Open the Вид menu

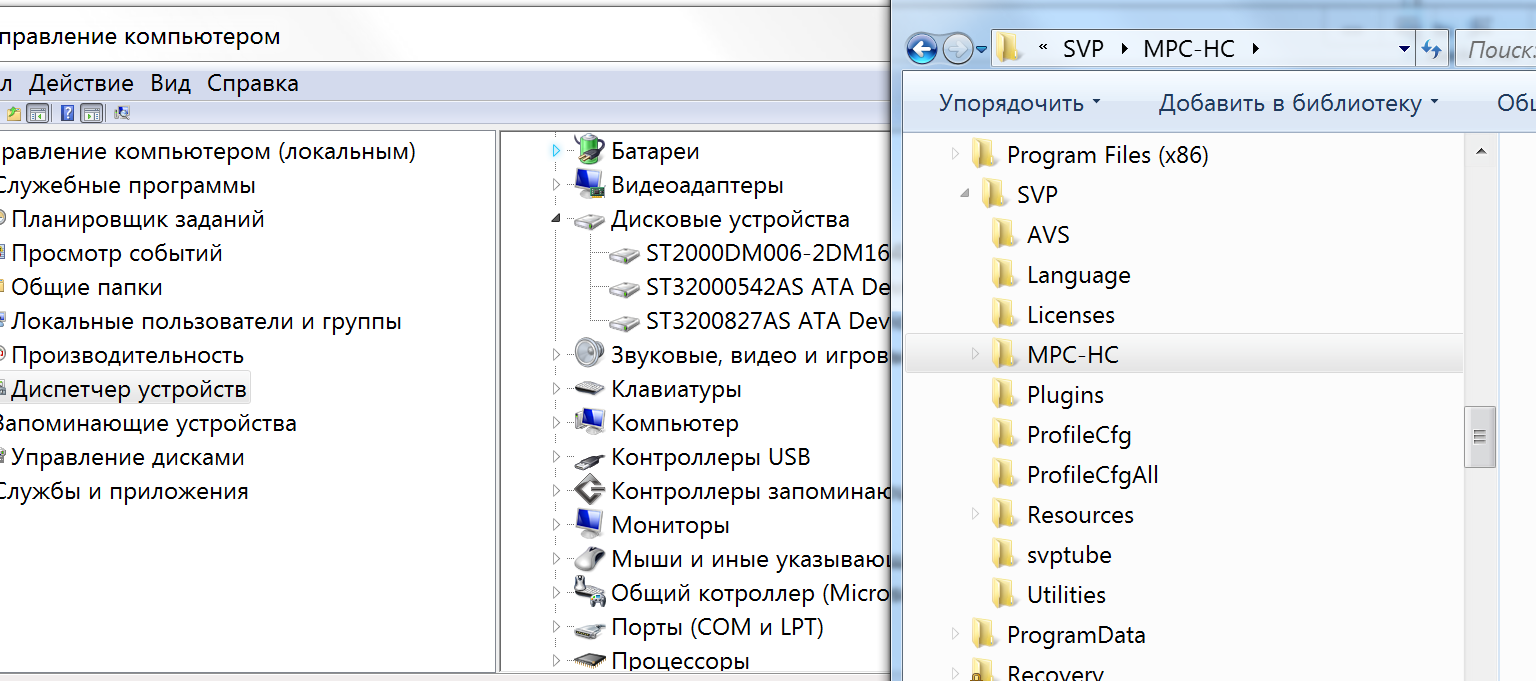click(x=169, y=83)
